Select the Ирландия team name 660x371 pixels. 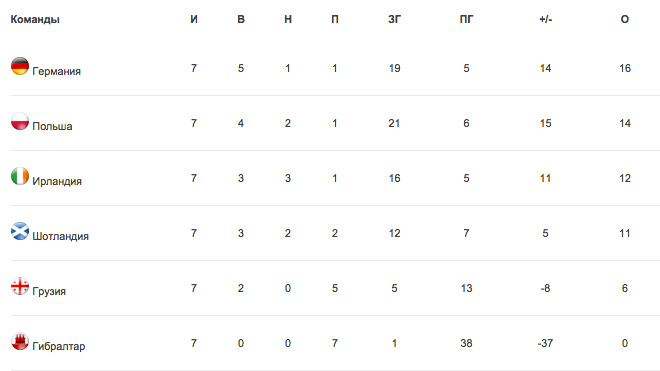57,181
